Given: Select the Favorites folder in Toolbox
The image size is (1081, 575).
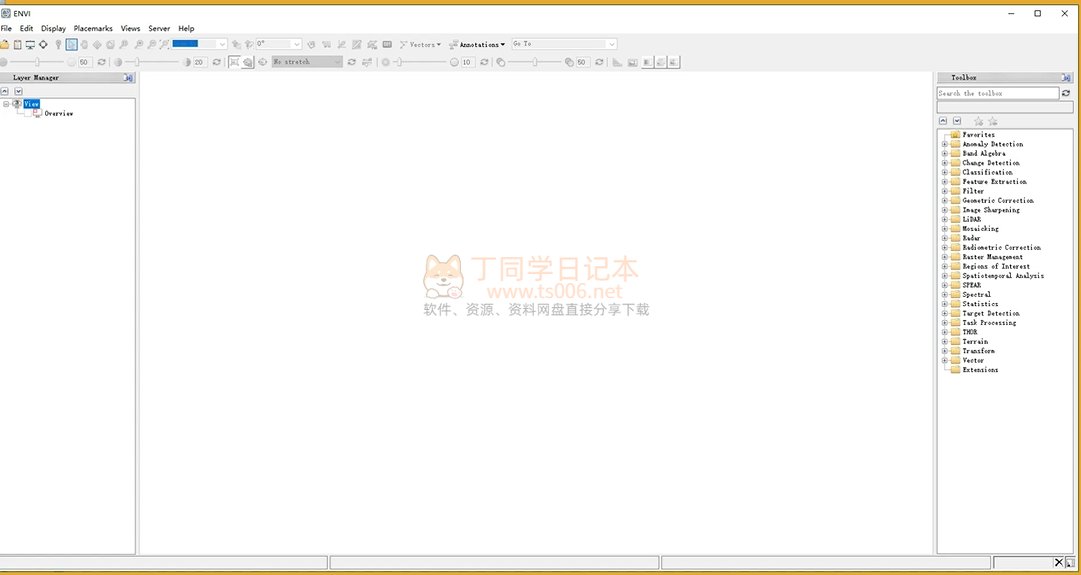Looking at the screenshot, I should coord(978,135).
